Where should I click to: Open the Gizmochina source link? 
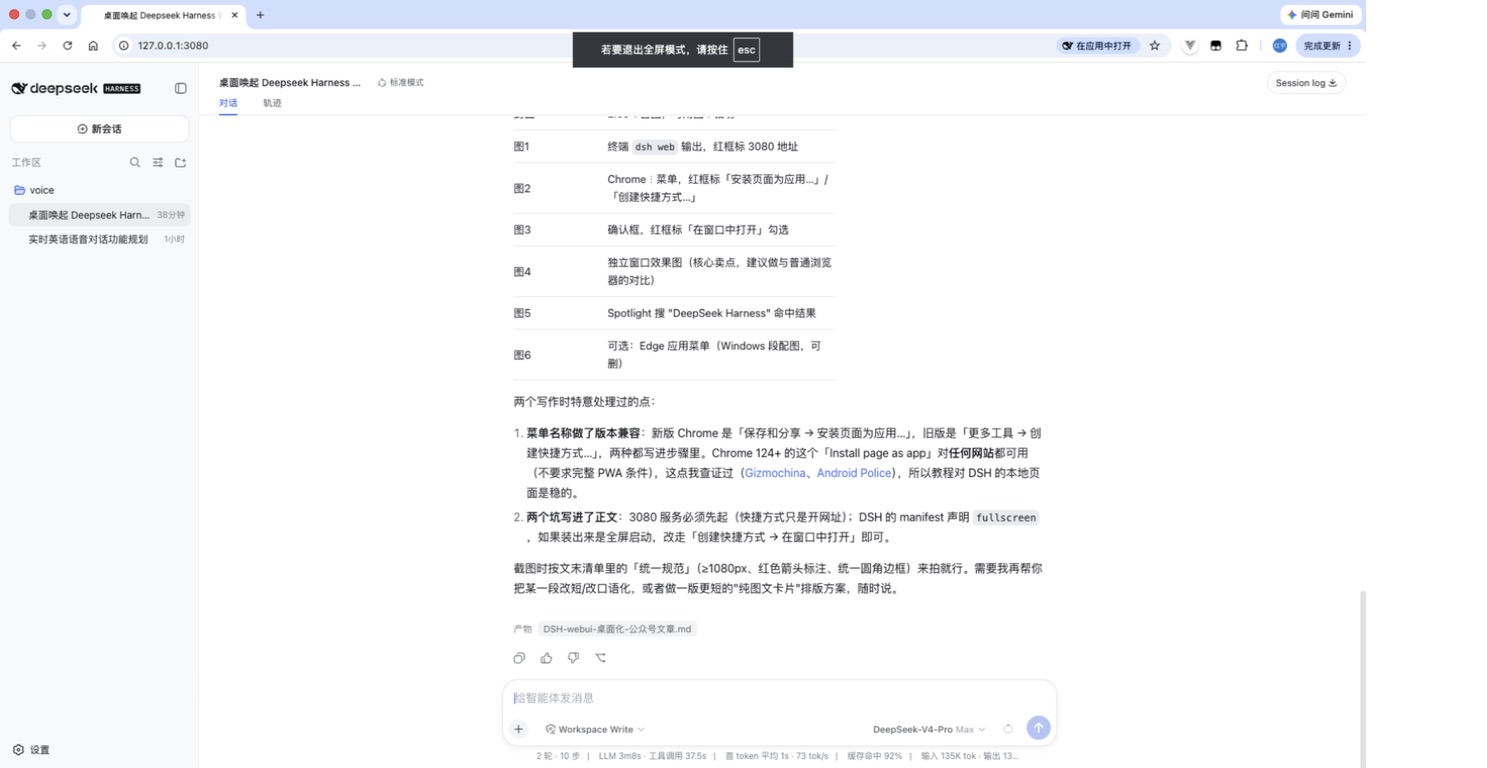775,473
